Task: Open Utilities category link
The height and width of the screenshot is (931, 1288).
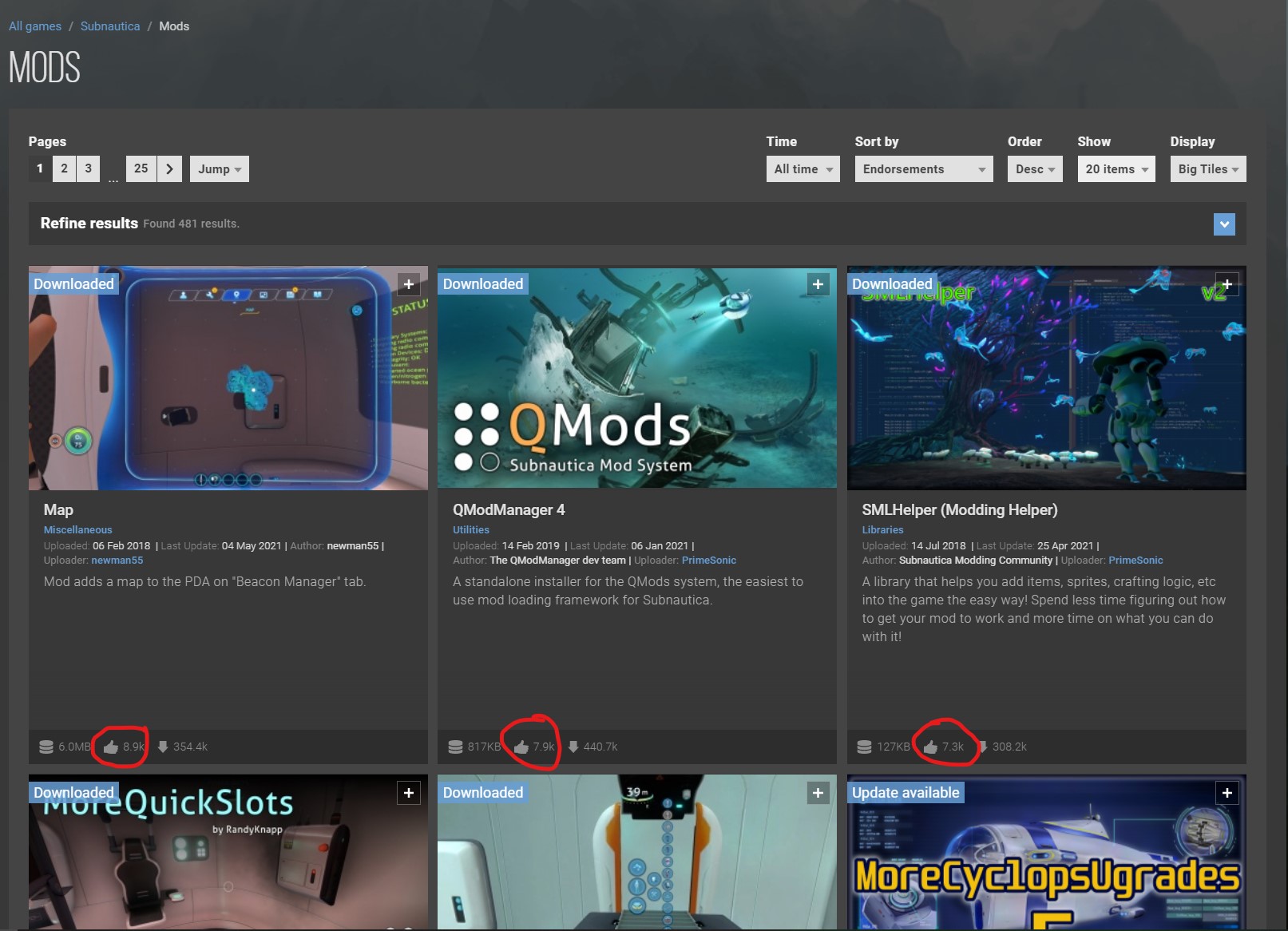Action: click(471, 529)
